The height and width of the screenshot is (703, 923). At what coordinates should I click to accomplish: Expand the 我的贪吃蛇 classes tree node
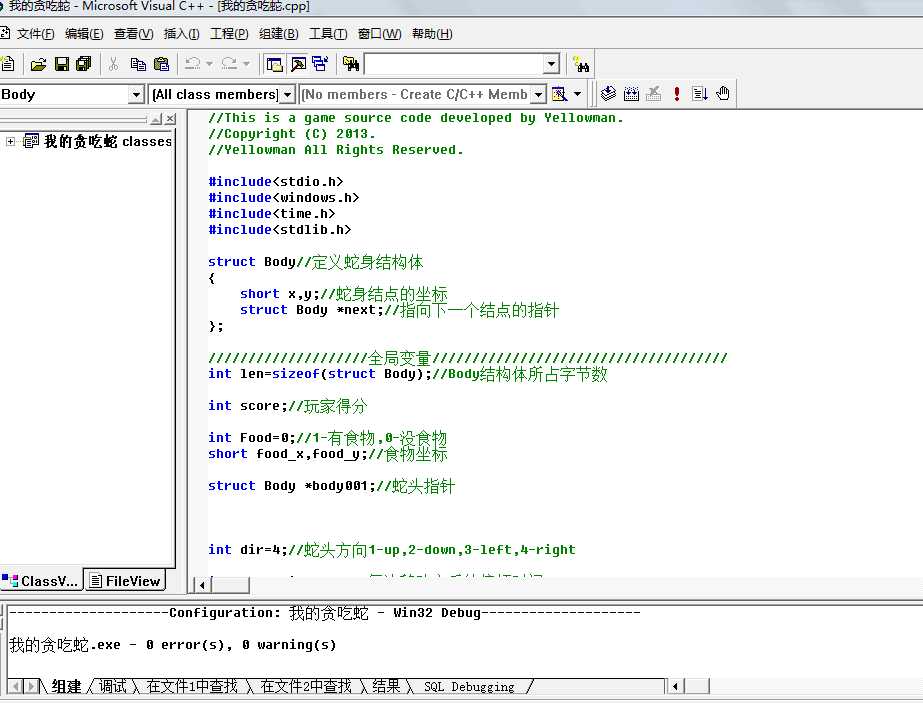[x=10, y=141]
